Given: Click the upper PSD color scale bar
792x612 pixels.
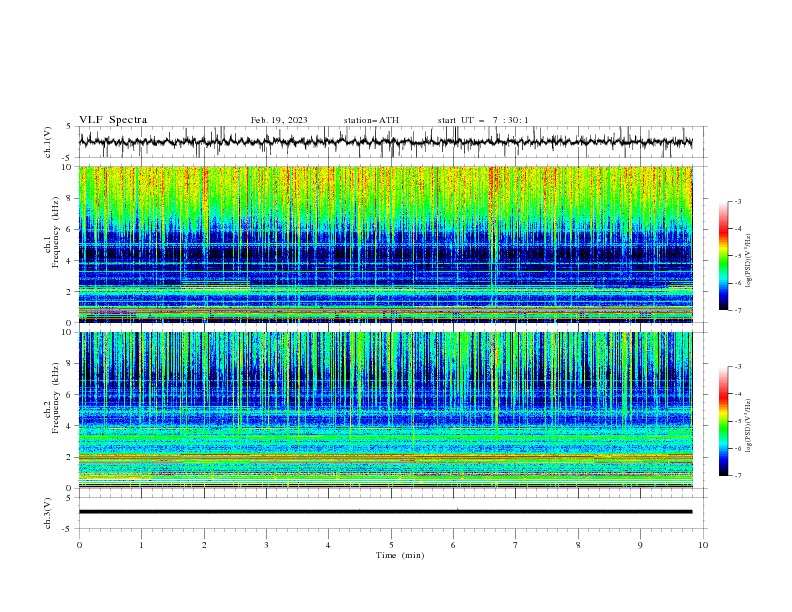Looking at the screenshot, I should pos(724,256).
